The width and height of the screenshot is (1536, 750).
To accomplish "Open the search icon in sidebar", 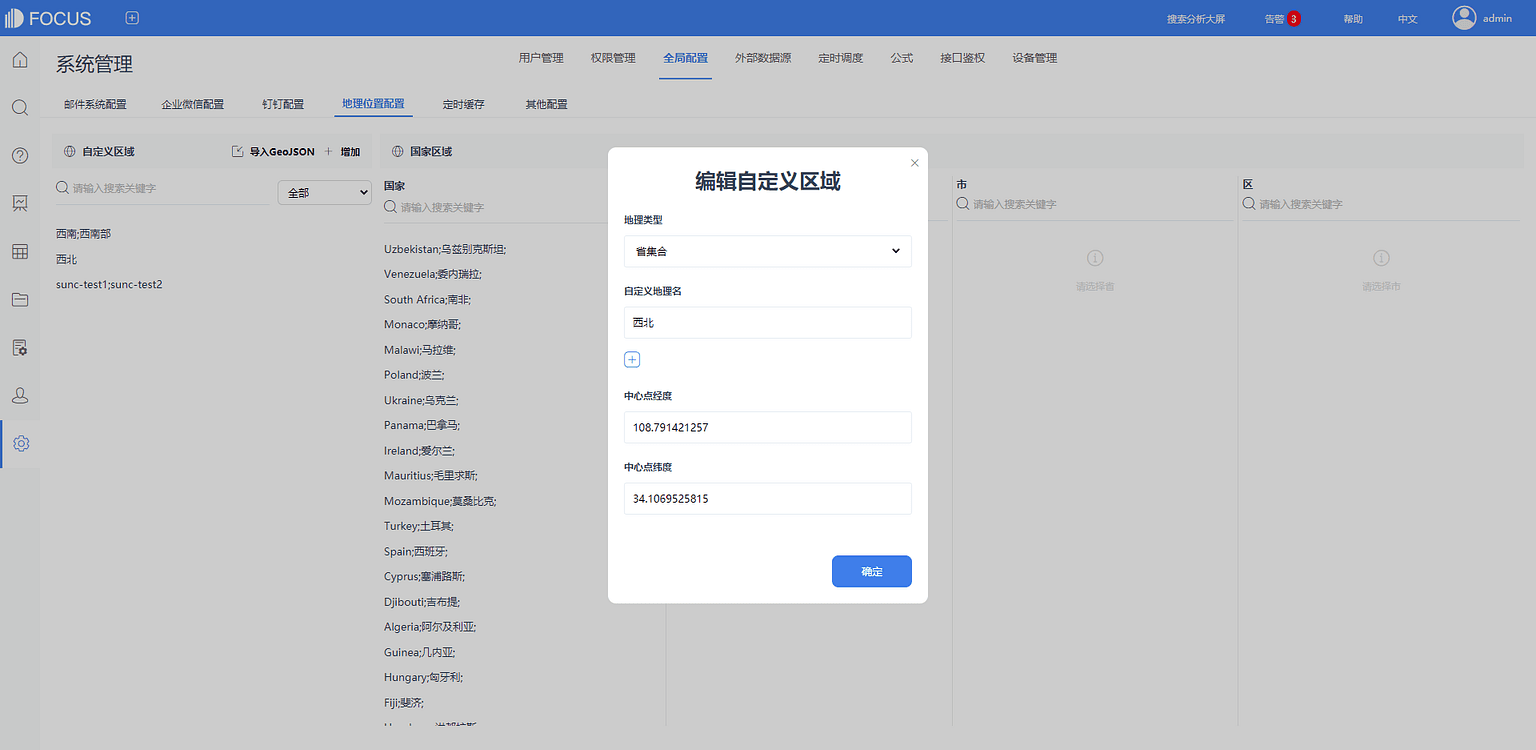I will point(20,107).
